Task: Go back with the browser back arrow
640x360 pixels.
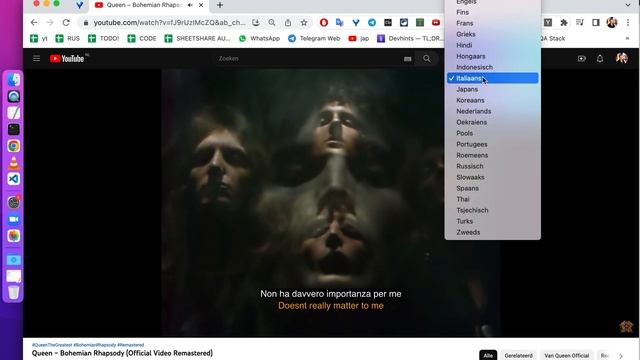Action: click(34, 22)
